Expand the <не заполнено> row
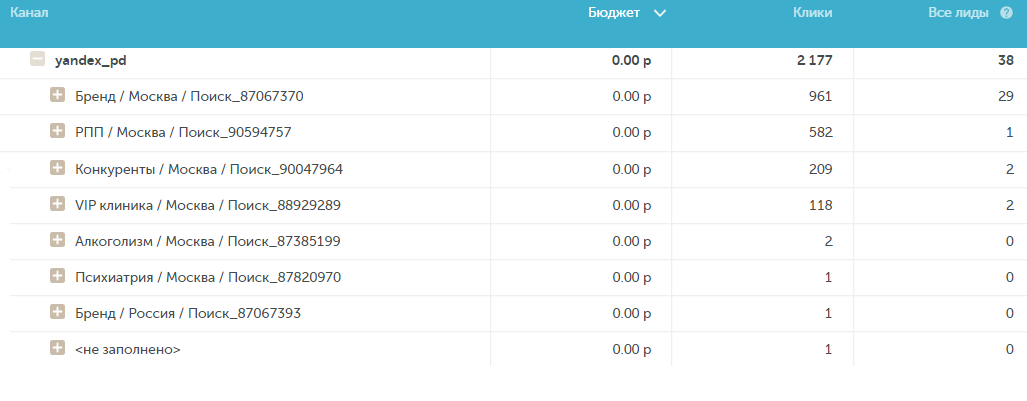Viewport: 1027px width, 401px height. 58,349
